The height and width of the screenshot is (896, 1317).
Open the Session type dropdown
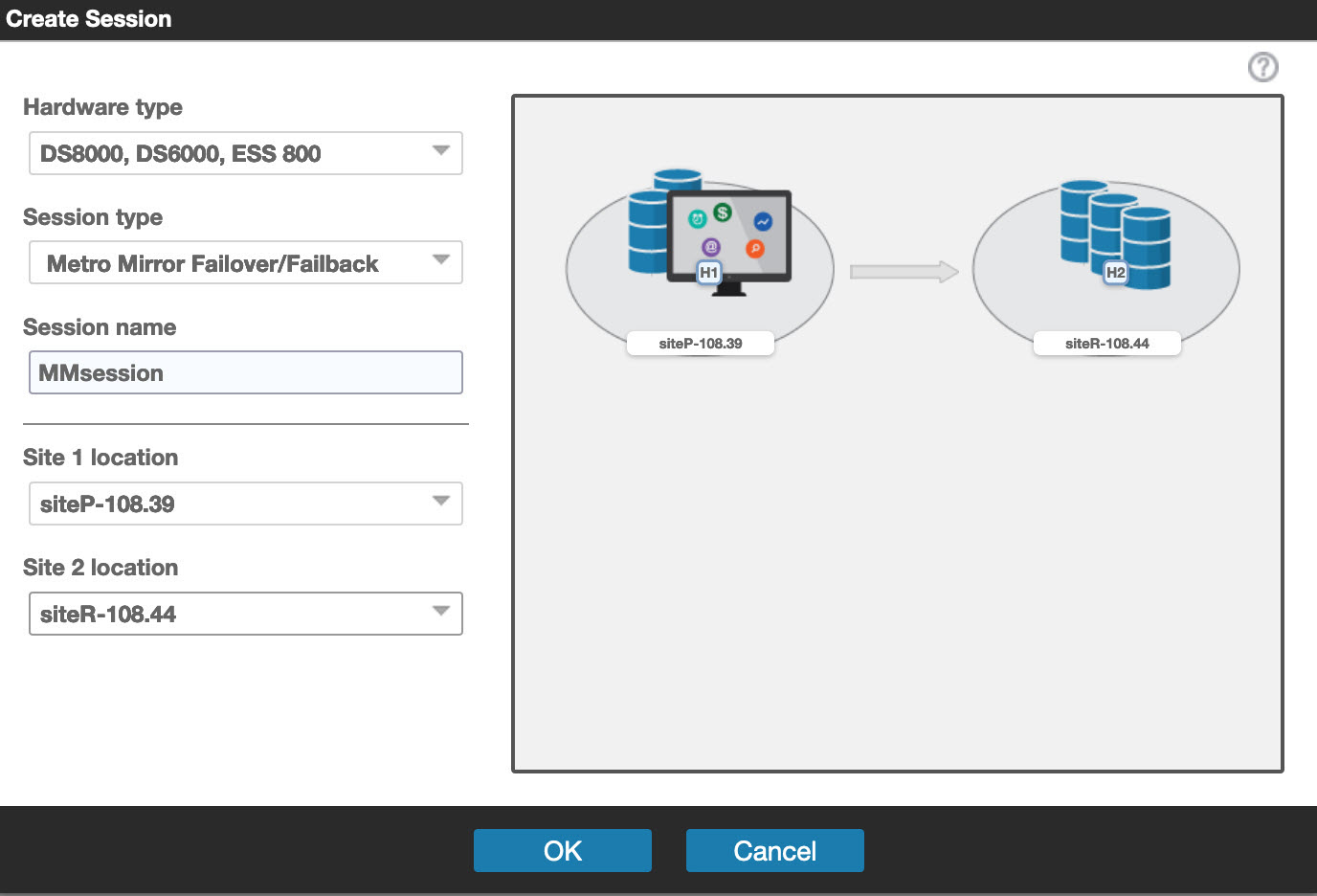(x=245, y=262)
